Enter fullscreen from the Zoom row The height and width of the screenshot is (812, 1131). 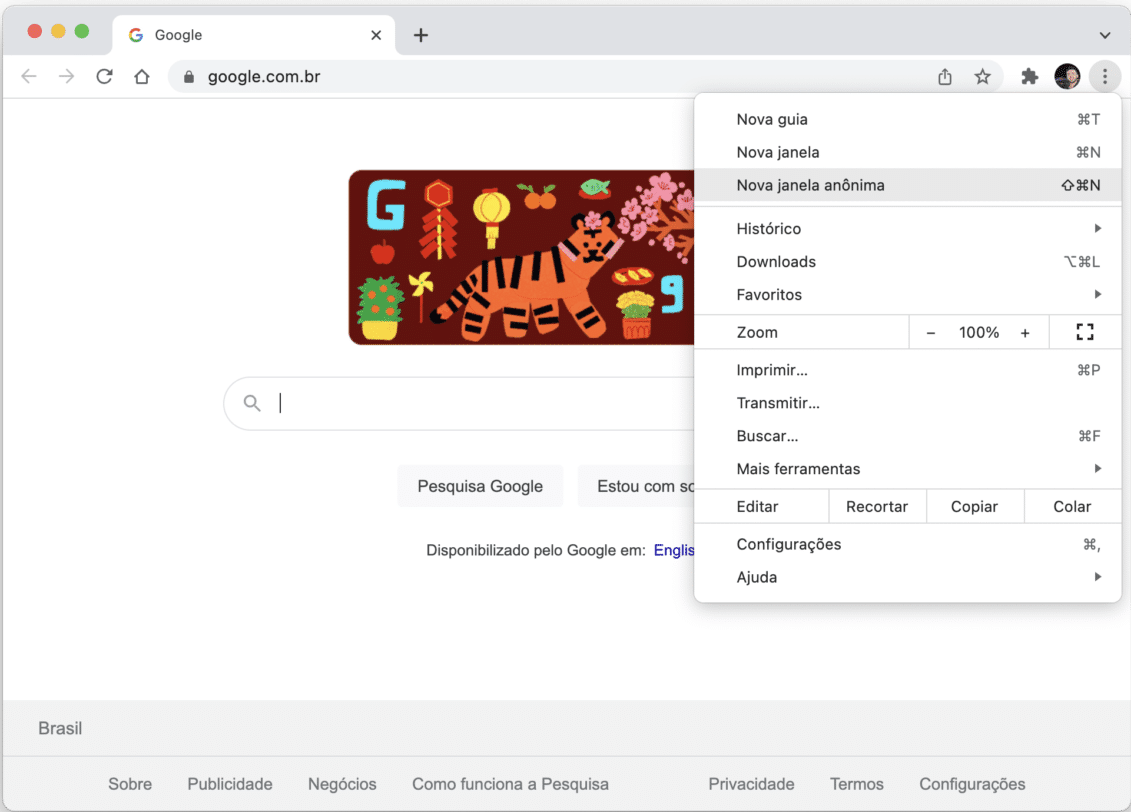click(1085, 332)
